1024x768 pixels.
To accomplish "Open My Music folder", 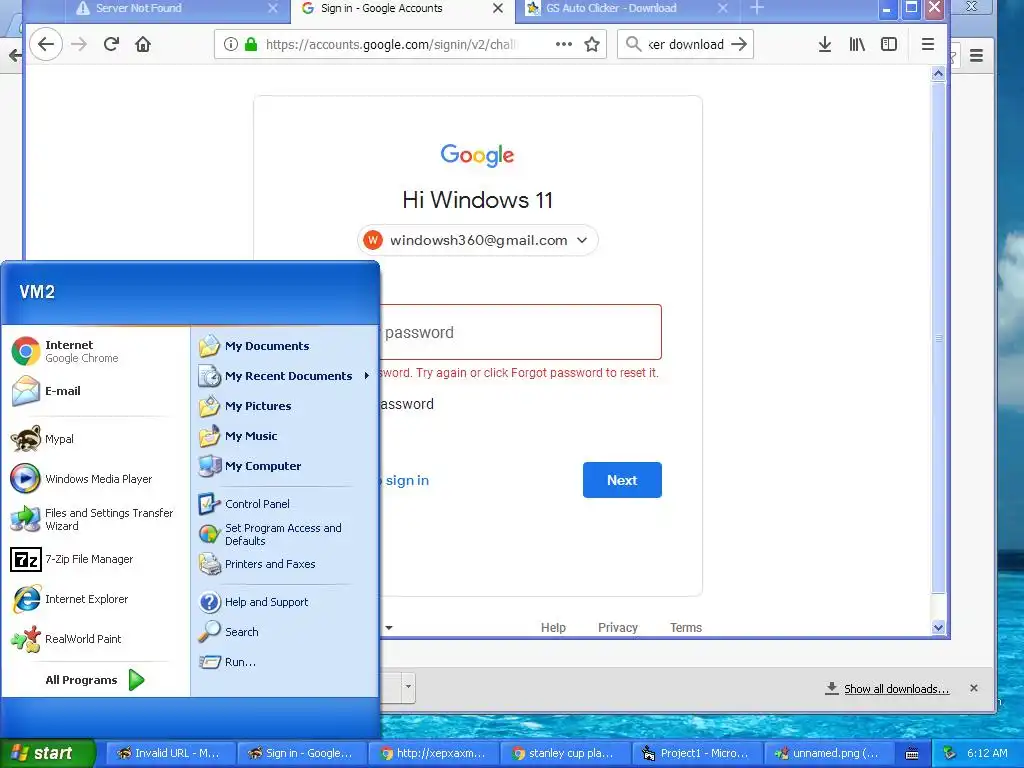I will tap(285, 436).
